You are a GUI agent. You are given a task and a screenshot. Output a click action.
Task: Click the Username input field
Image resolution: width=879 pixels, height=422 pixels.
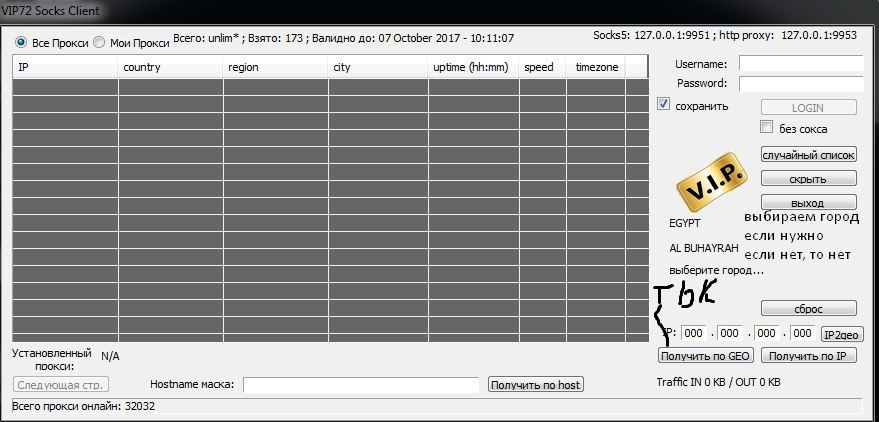click(x=799, y=64)
